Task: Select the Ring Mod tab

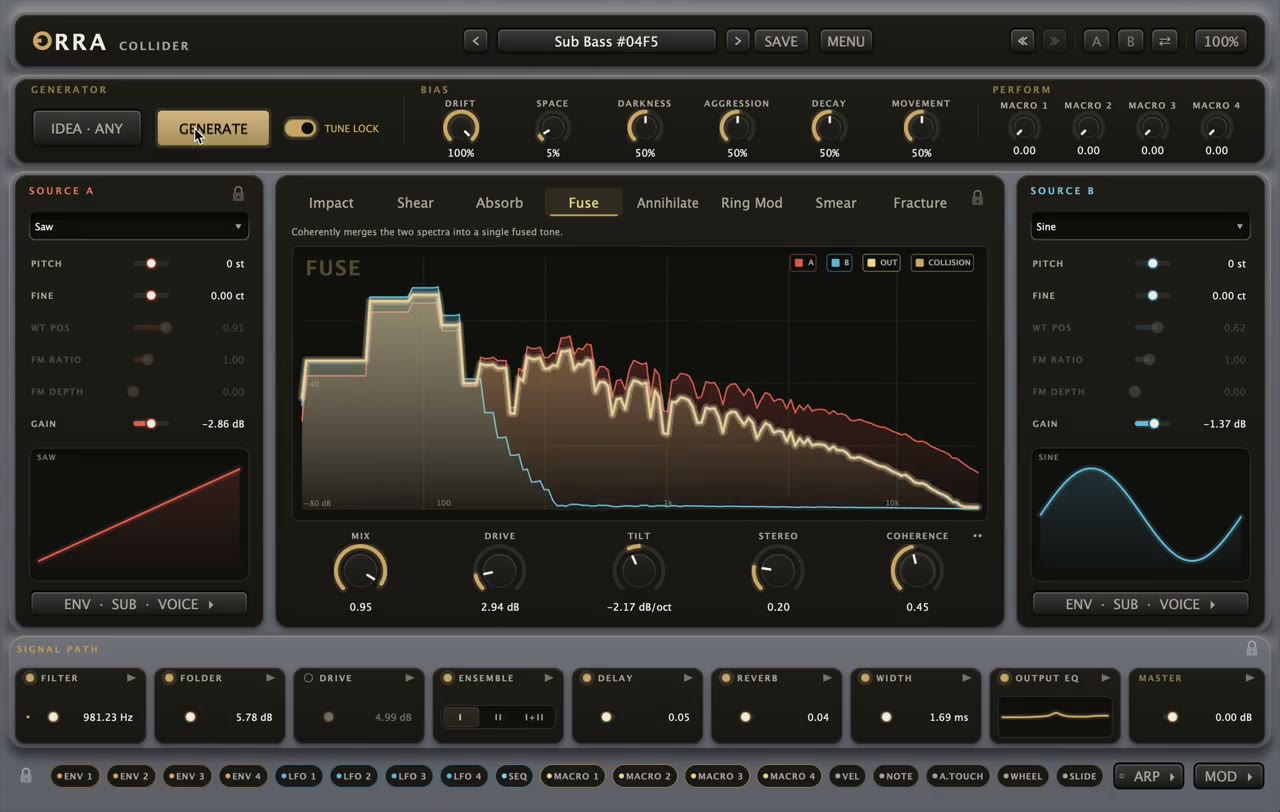Action: 752,203
